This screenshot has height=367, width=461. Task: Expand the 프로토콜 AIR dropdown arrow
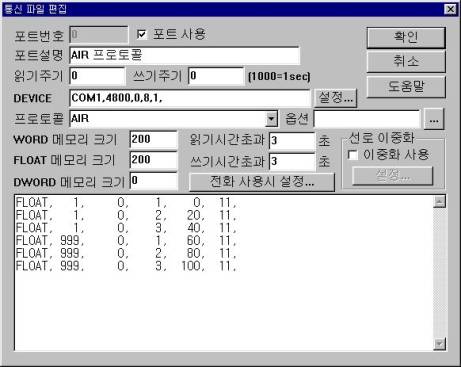[x=272, y=119]
